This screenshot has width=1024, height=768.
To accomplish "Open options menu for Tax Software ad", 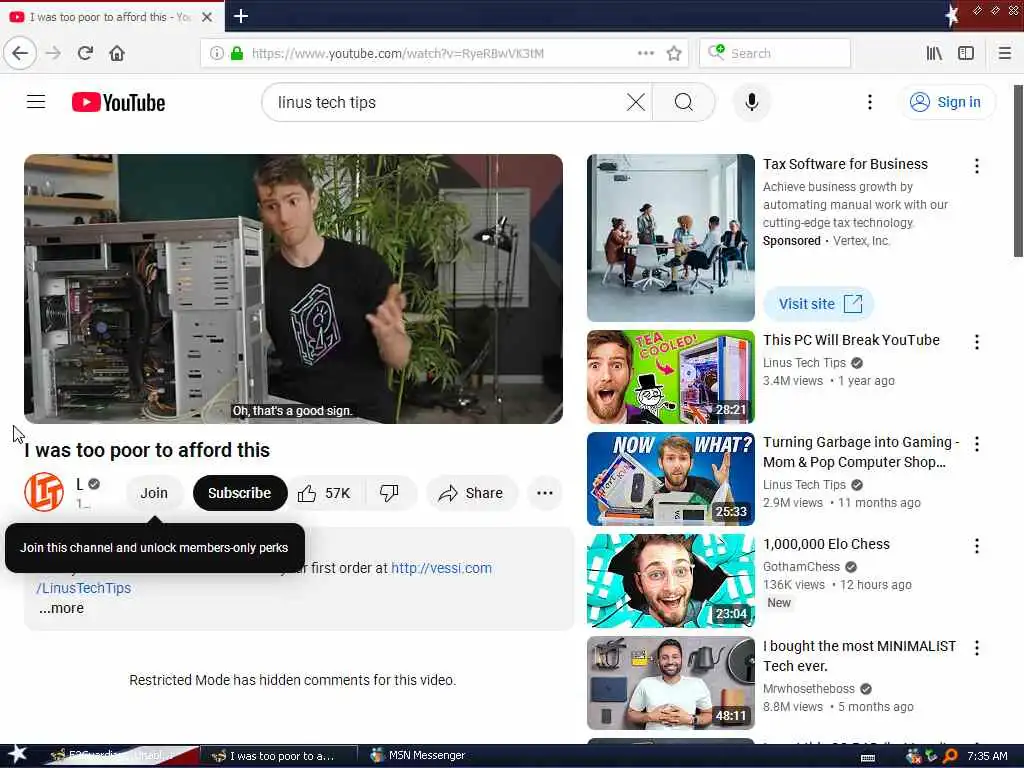I will pyautogui.click(x=976, y=166).
